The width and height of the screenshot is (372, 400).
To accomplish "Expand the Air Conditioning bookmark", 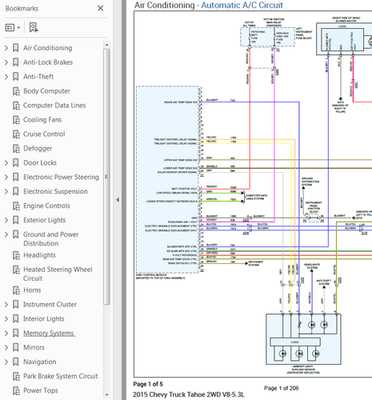I will (6, 48).
